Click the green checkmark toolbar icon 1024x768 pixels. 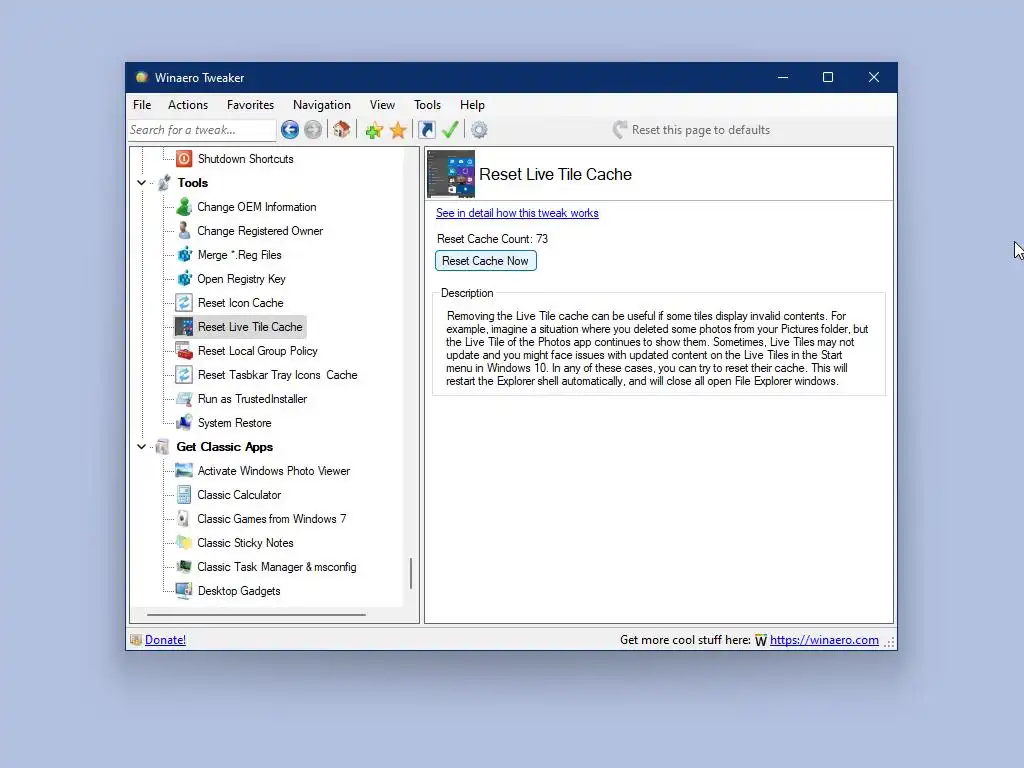[x=450, y=129]
